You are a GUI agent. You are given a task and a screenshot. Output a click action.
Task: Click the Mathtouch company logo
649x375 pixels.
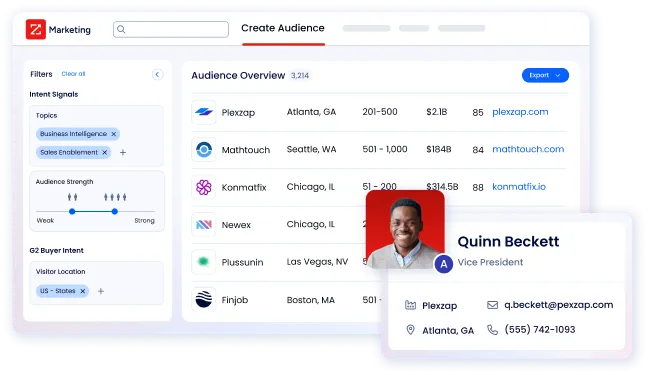pos(204,149)
